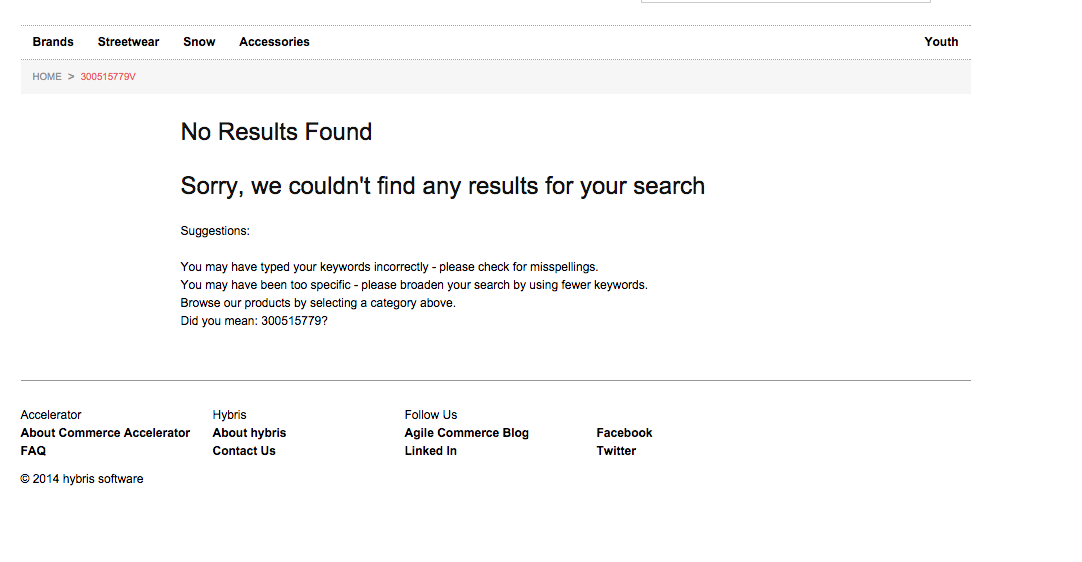Open the Twitter footer link
This screenshot has width=1082, height=562.
tap(616, 451)
